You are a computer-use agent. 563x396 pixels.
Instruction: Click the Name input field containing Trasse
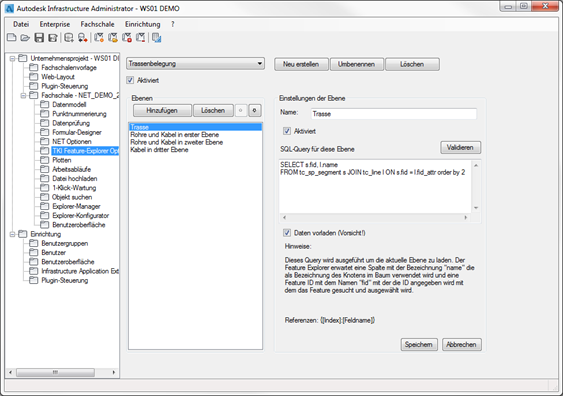pyautogui.click(x=394, y=113)
